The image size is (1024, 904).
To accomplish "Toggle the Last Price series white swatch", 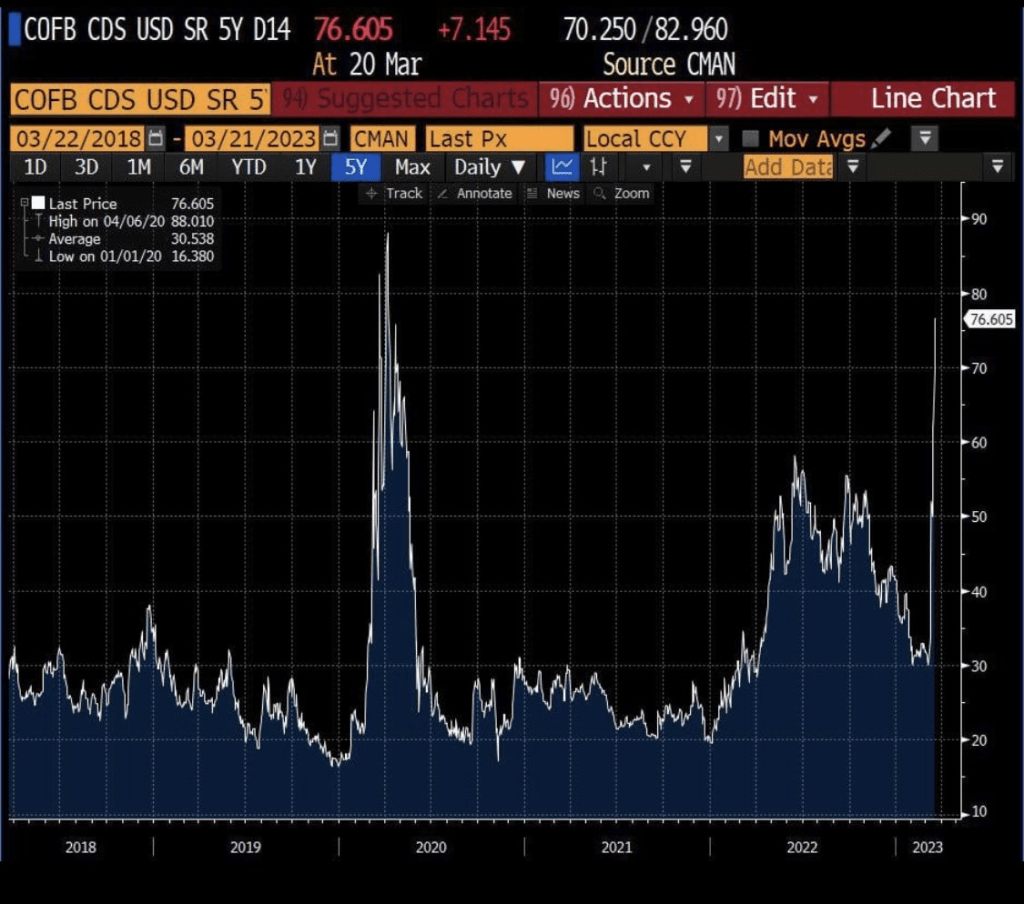I will click(38, 203).
